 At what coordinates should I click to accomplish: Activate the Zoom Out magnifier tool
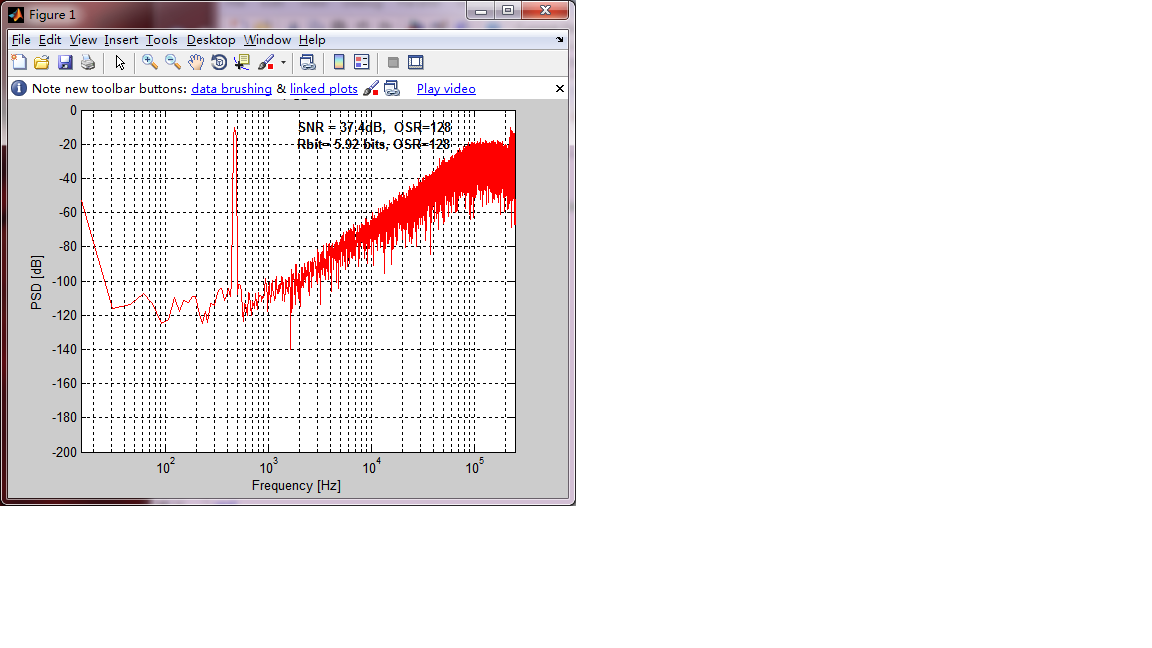click(x=173, y=62)
